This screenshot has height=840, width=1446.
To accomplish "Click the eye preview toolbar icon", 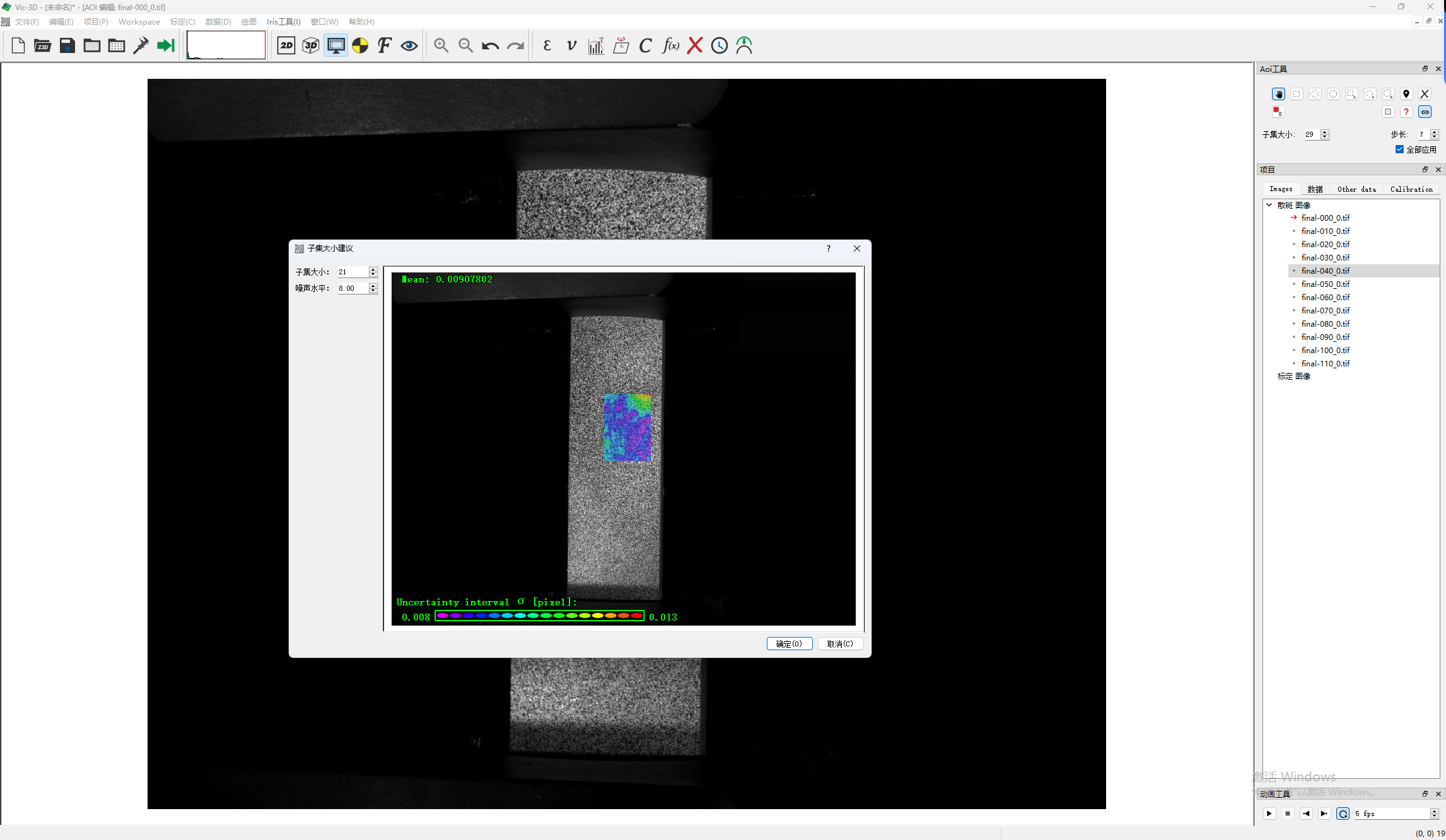I will point(409,45).
